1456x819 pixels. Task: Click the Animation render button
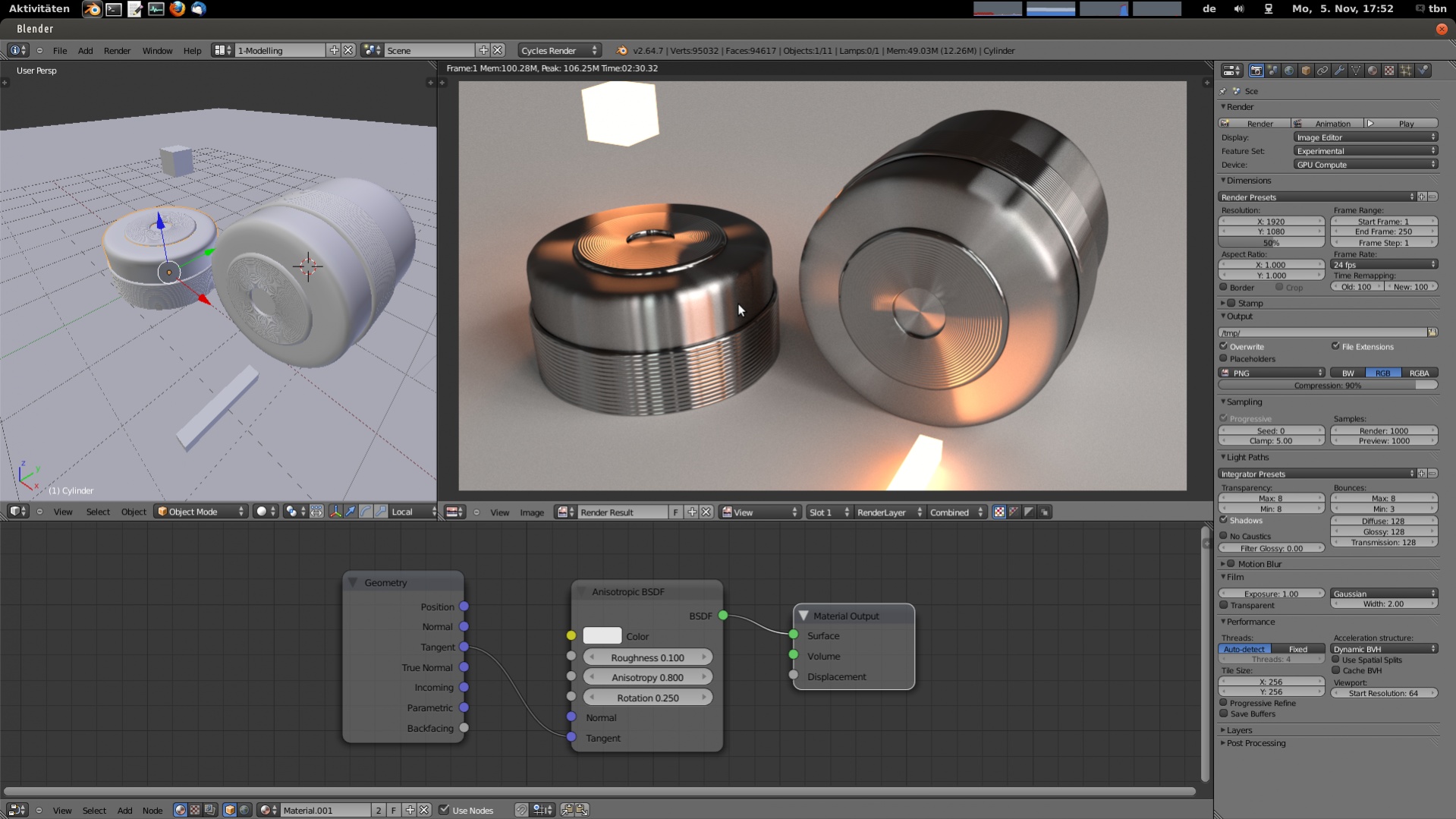click(x=1328, y=124)
